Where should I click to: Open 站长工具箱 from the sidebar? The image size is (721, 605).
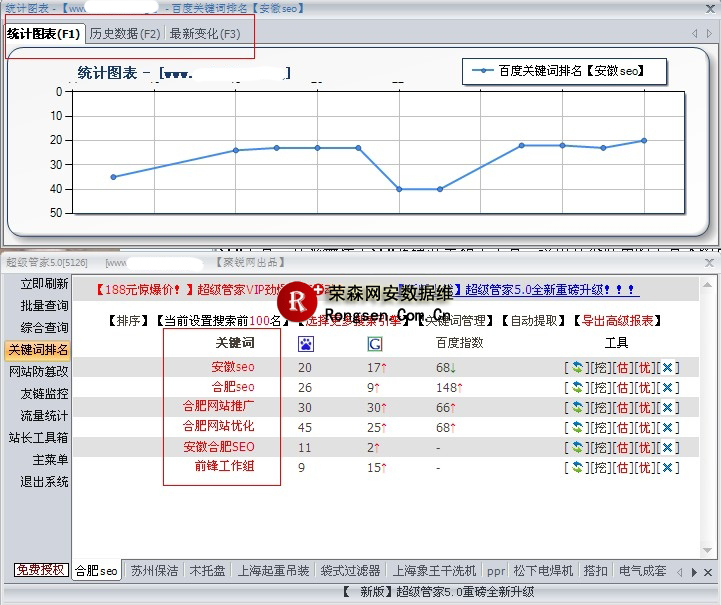[x=39, y=438]
